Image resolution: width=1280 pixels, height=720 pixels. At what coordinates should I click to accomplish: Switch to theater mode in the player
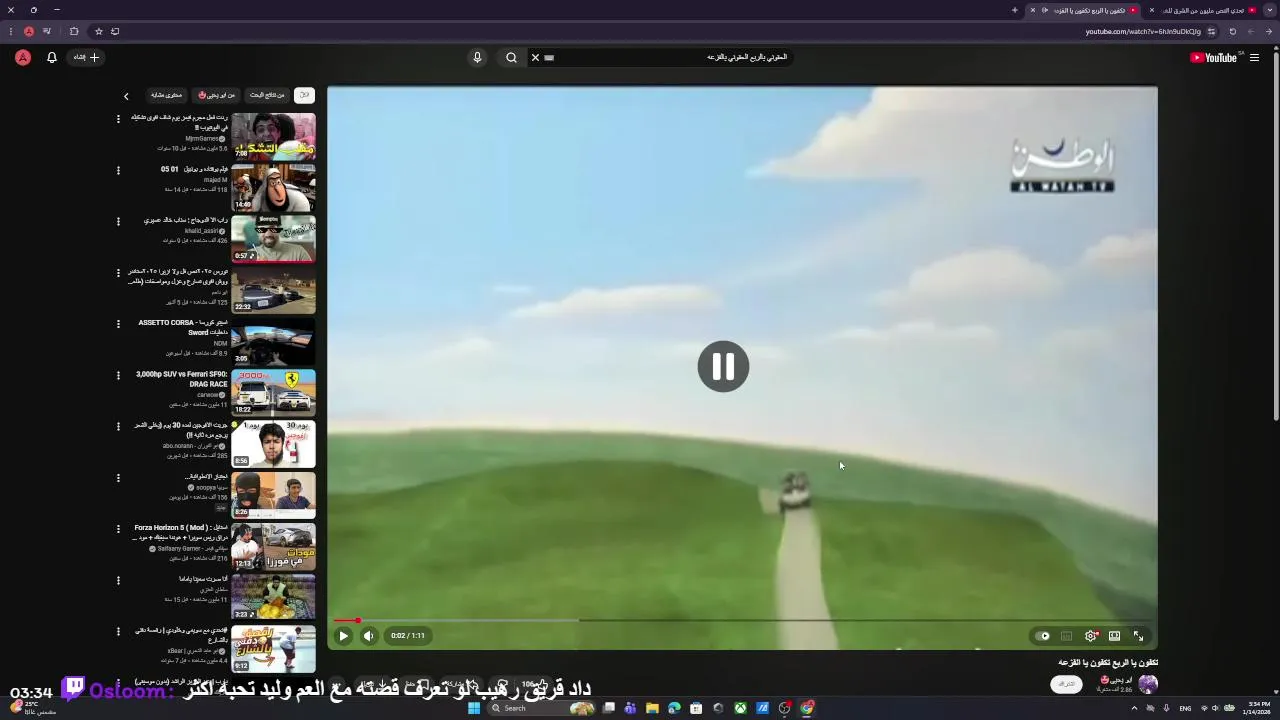pyautogui.click(x=1114, y=636)
